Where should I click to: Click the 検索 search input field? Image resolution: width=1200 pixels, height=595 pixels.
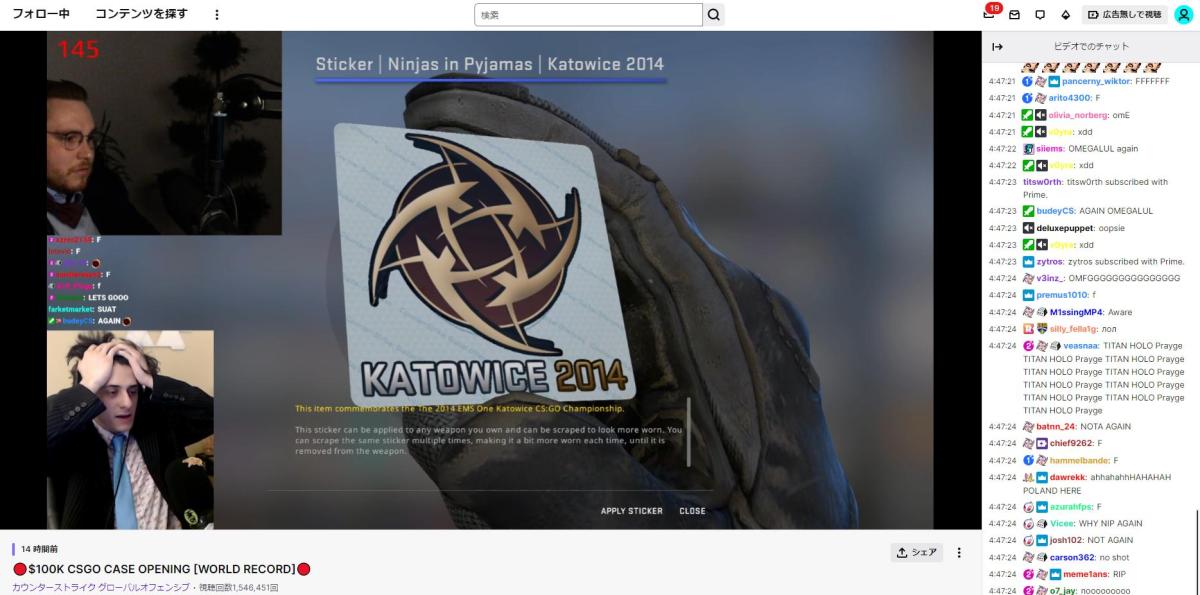(x=590, y=15)
